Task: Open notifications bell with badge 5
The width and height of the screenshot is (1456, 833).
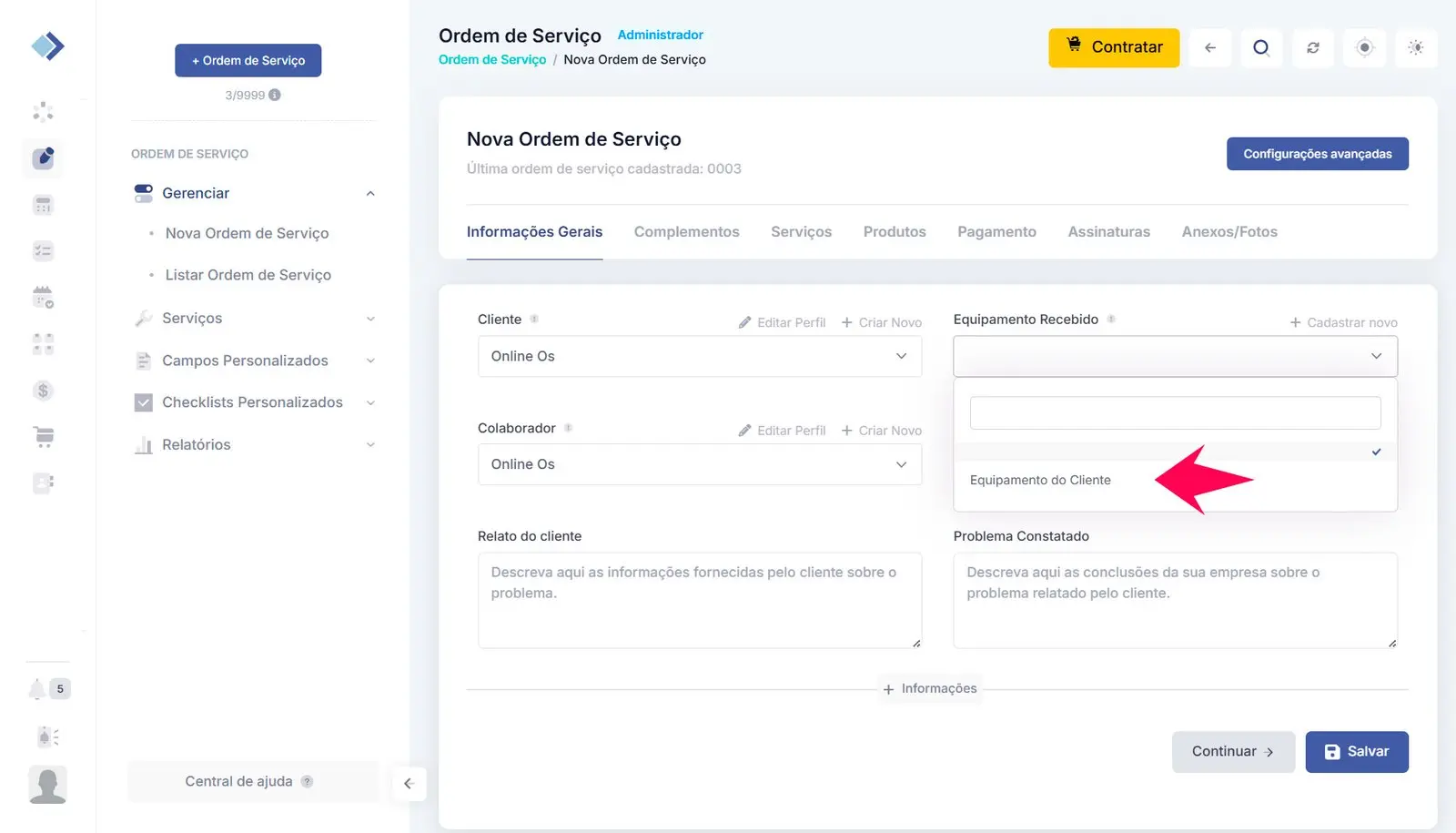Action: click(37, 689)
